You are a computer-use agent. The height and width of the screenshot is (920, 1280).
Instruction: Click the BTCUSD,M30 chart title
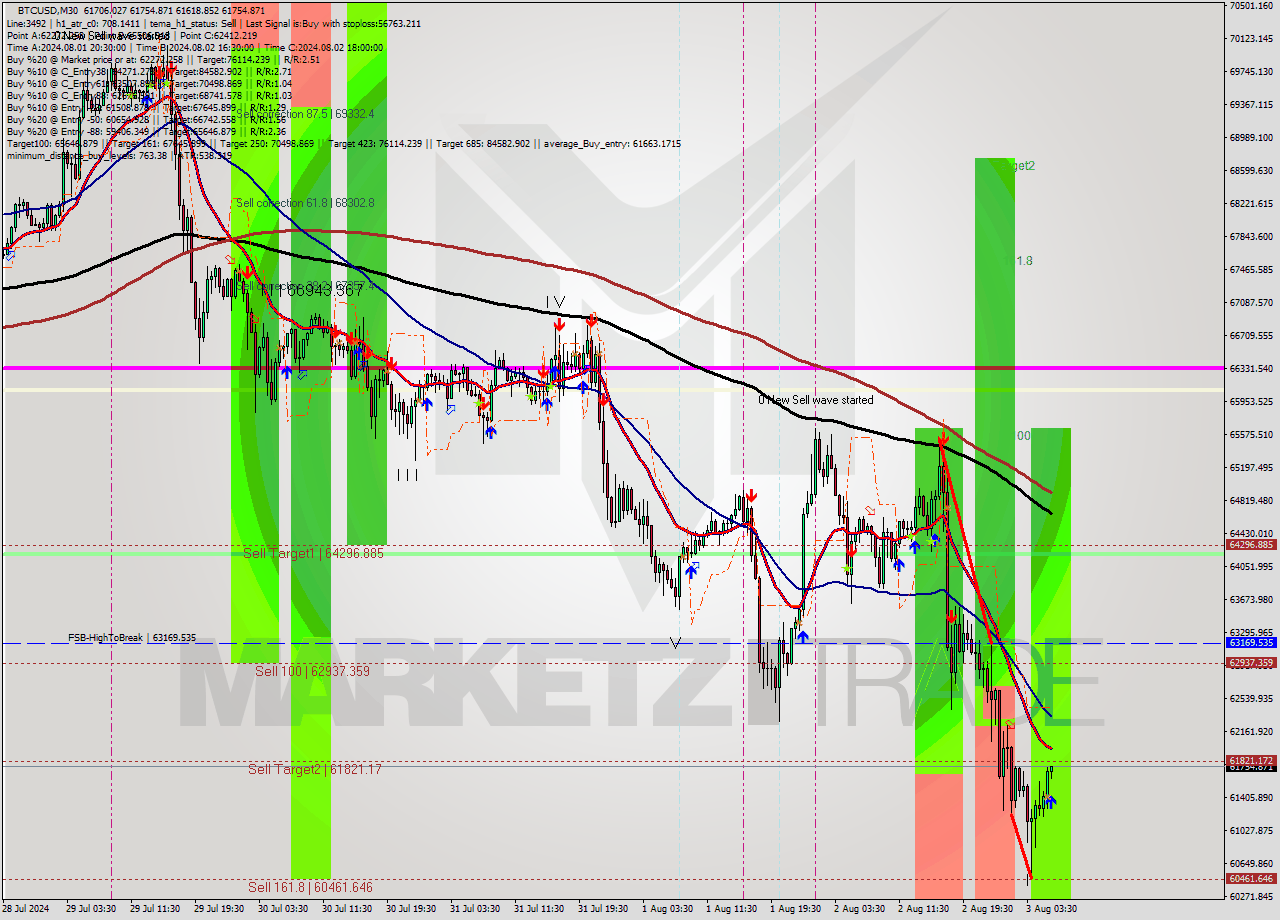[x=48, y=9]
